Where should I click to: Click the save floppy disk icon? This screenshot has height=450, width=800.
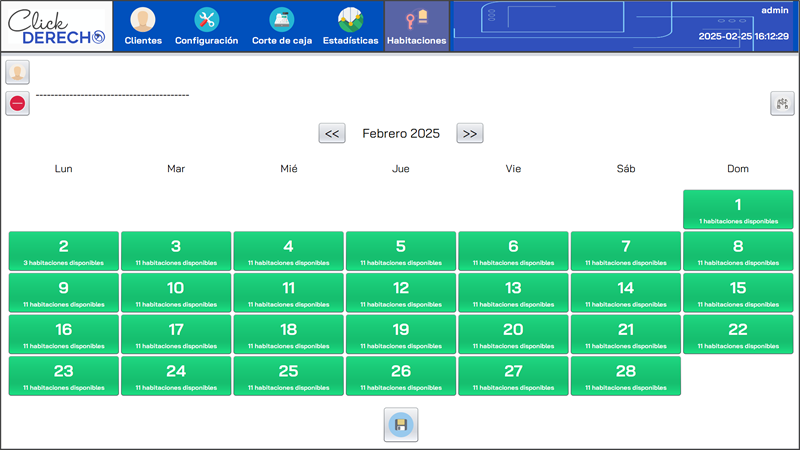coord(401,425)
